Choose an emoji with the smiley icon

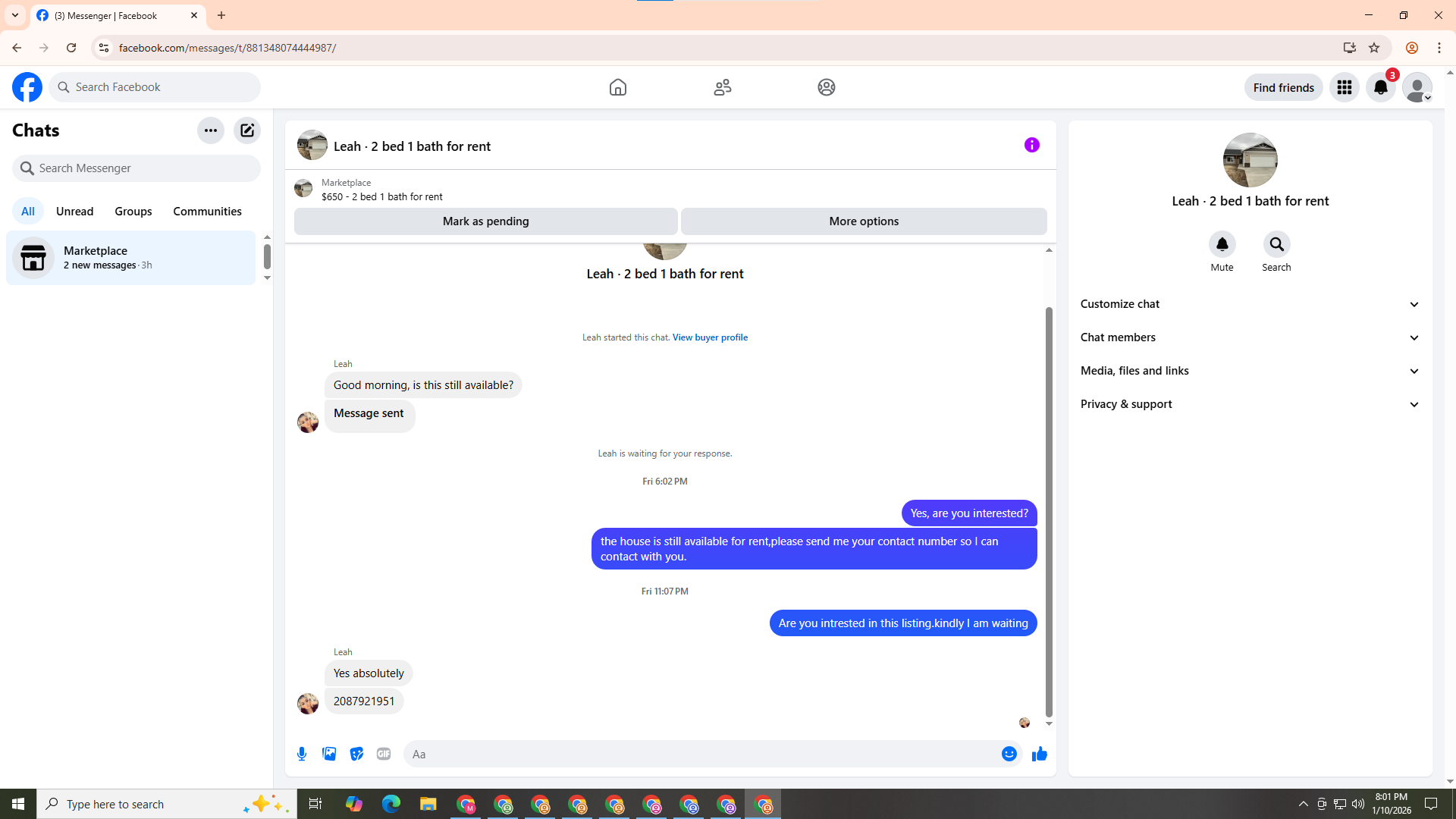pos(1009,754)
